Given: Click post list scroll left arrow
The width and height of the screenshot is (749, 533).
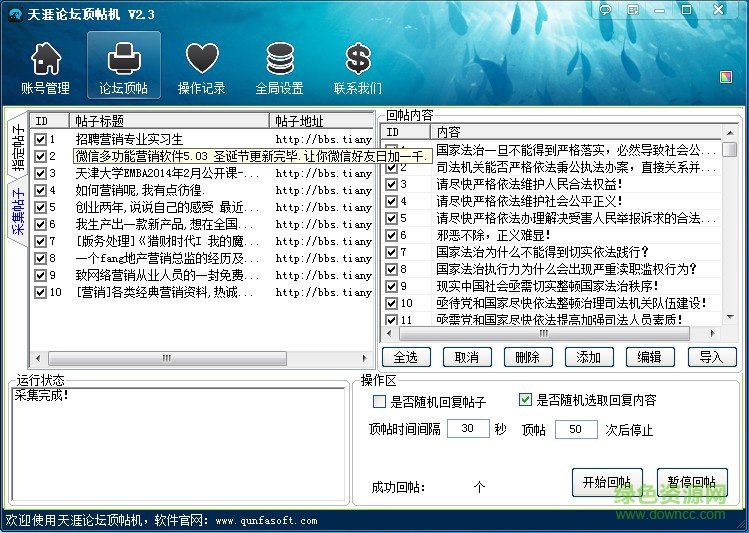Looking at the screenshot, I should (x=38, y=358).
